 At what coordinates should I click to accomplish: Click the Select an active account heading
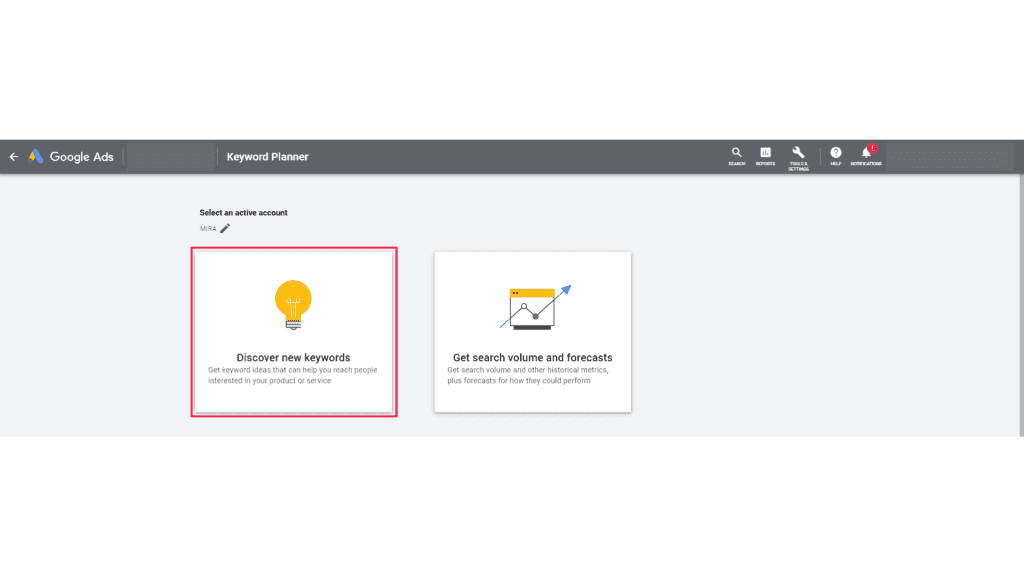[x=244, y=212]
